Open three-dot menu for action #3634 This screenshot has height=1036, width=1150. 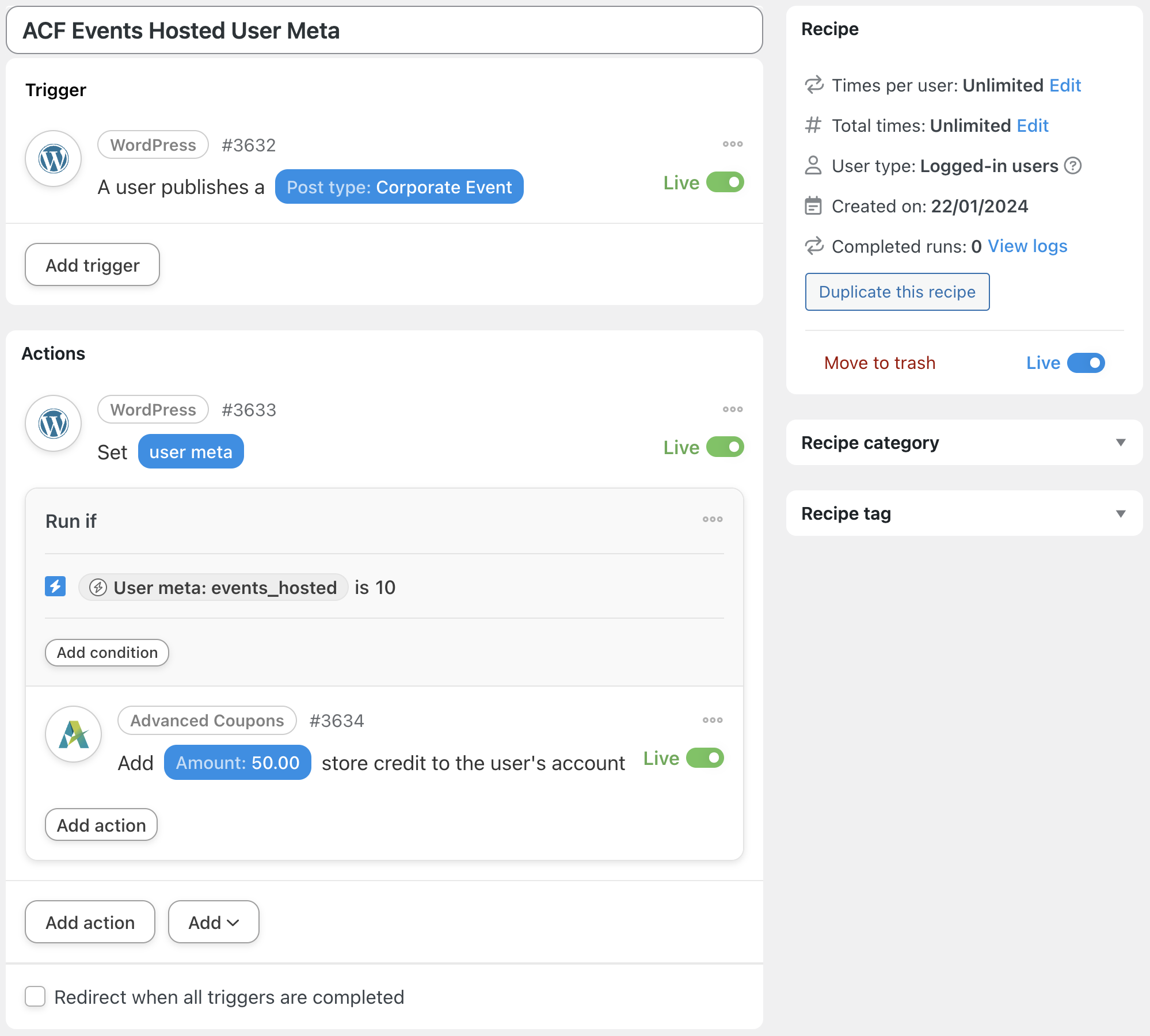[712, 720]
